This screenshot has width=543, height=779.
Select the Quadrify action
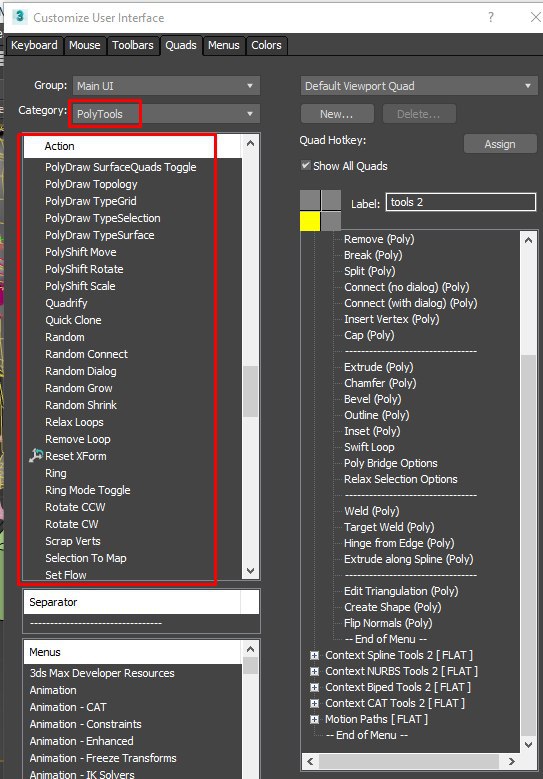(x=66, y=303)
